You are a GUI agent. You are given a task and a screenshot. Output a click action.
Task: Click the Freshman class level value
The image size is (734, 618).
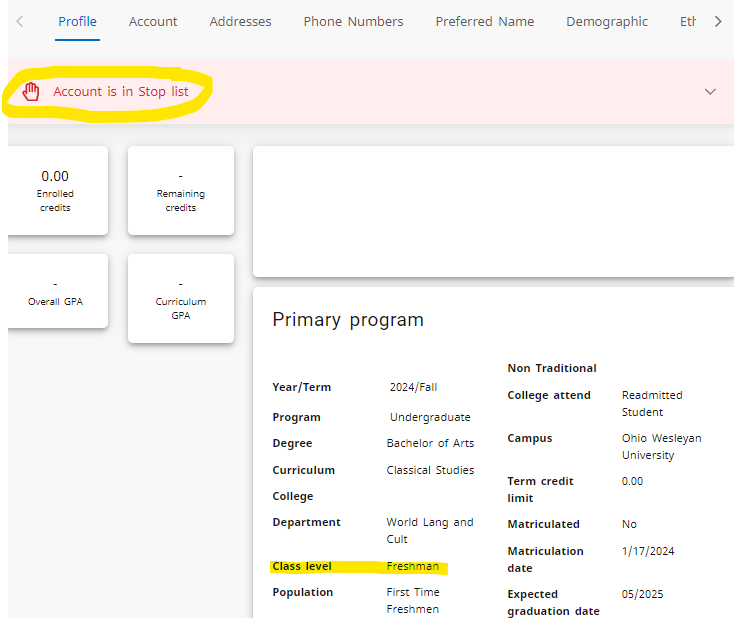coord(412,566)
